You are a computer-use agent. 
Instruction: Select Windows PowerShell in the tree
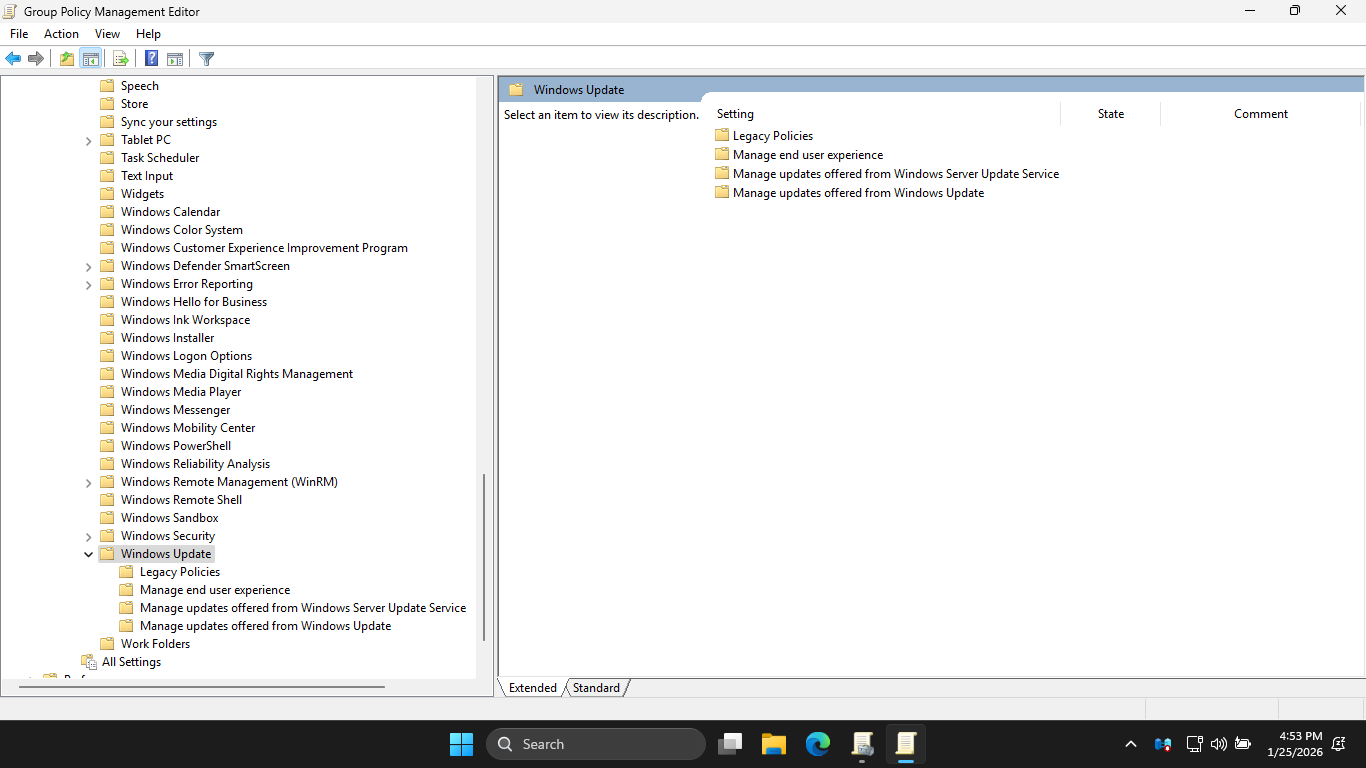176,446
